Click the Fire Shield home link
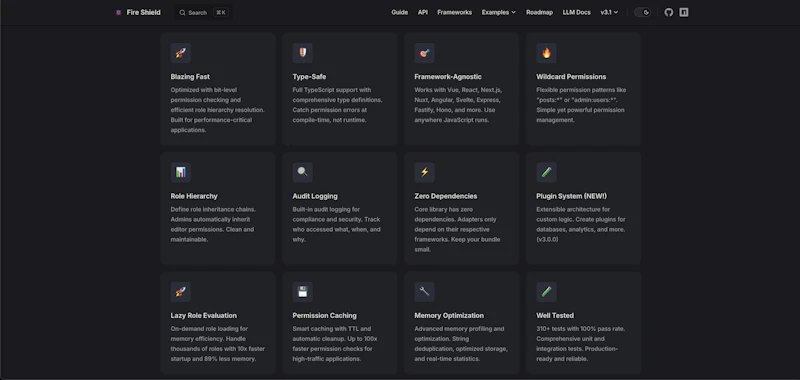Viewport: 800px width, 380px height. coord(138,12)
